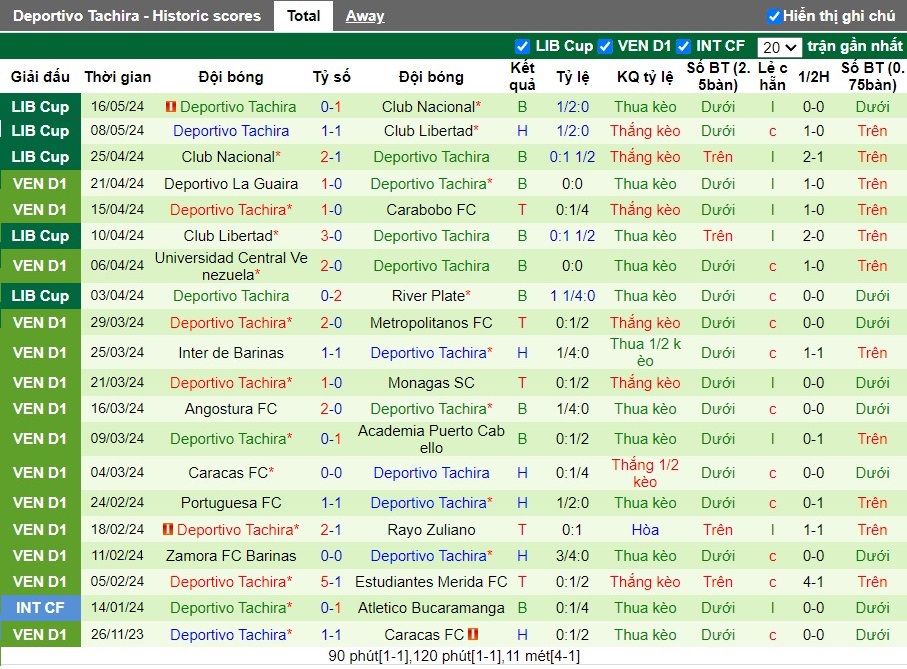Viewport: 907px width, 669px height.
Task: Open Carabobo FC team link
Action: pos(431,210)
